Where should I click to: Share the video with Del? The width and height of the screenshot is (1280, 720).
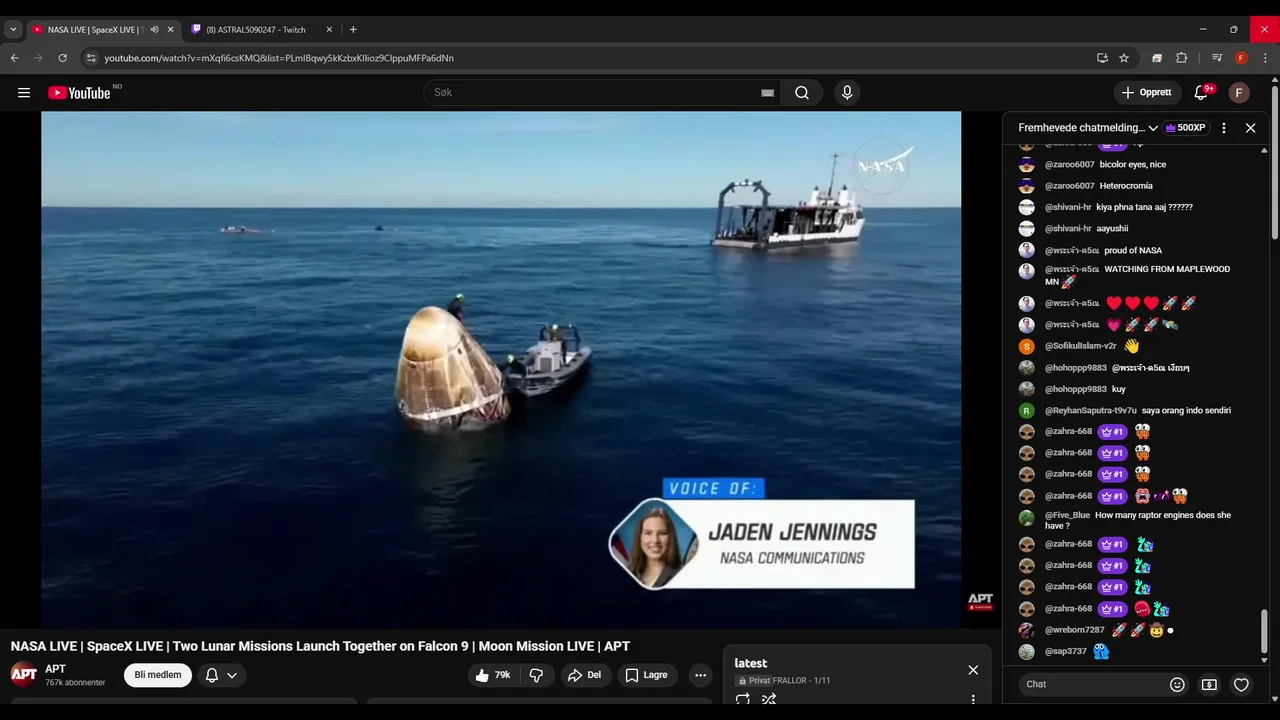(x=585, y=675)
